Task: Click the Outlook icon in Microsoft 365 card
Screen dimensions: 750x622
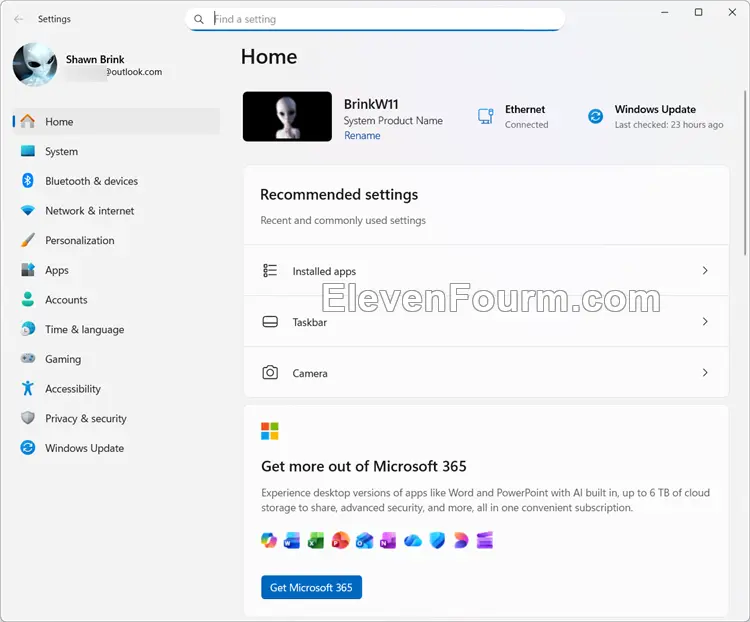Action: (364, 541)
